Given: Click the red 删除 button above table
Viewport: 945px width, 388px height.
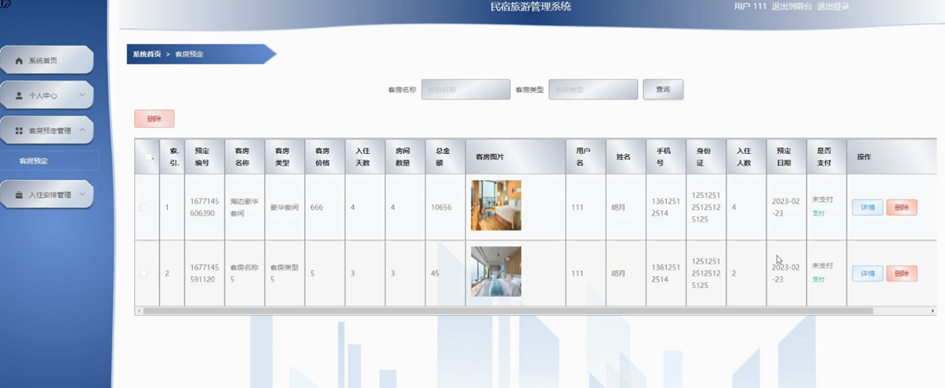Looking at the screenshot, I should tap(154, 119).
